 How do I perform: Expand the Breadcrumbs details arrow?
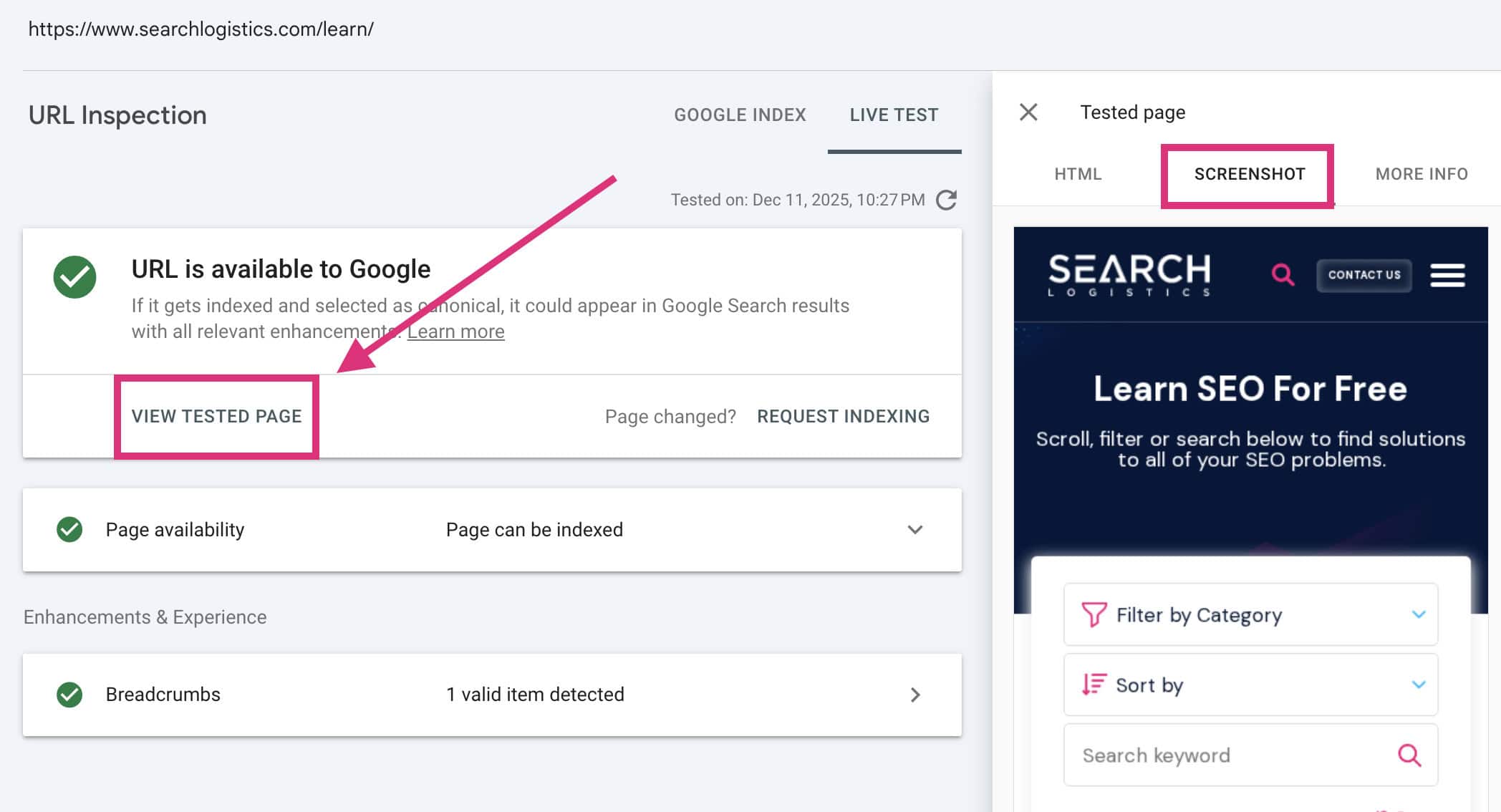[915, 694]
